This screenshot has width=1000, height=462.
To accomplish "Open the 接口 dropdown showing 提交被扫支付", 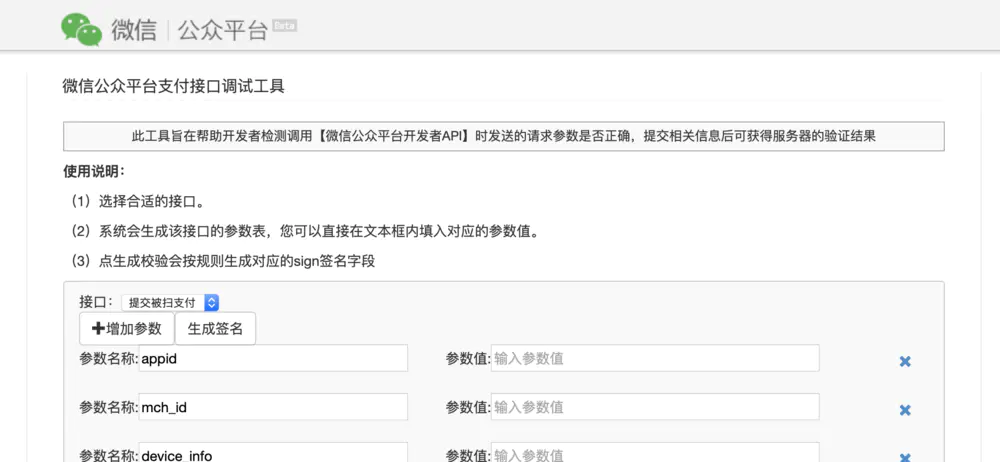I will [x=170, y=302].
